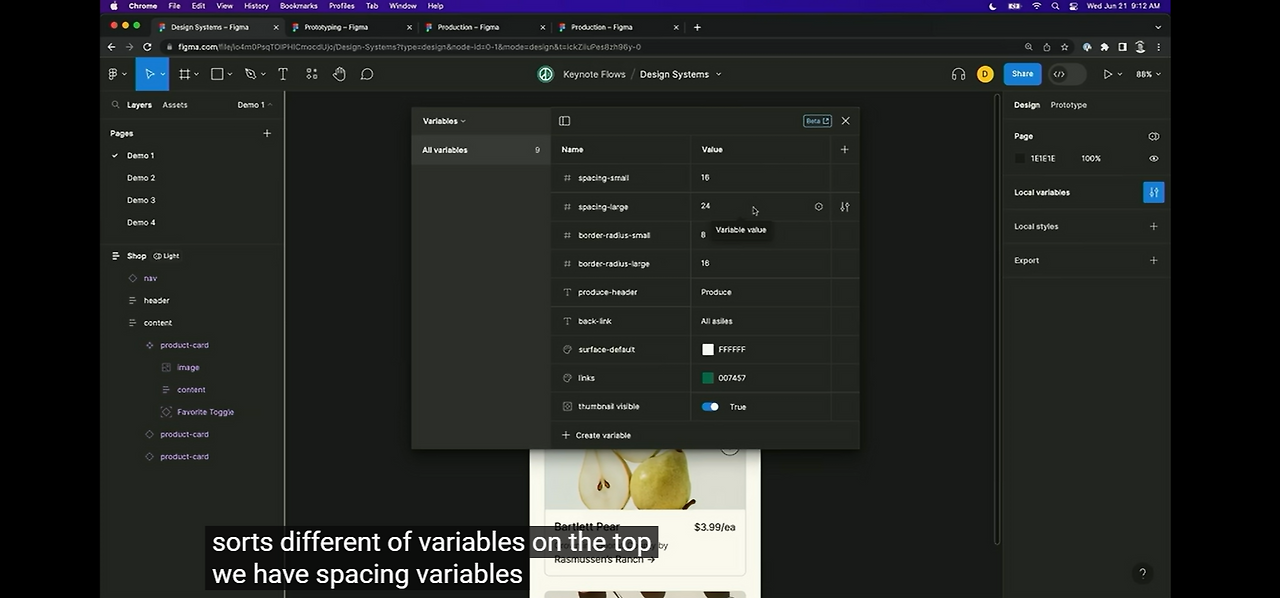
Task: Expand the Pen tool dropdown arrow
Action: pyautogui.click(x=264, y=74)
